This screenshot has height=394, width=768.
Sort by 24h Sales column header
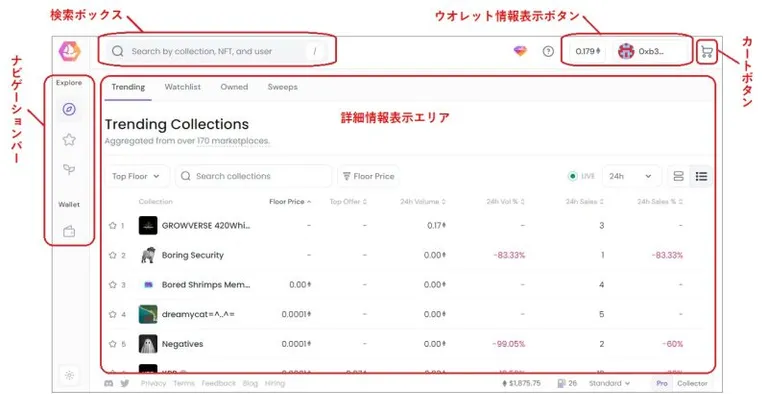click(x=584, y=201)
